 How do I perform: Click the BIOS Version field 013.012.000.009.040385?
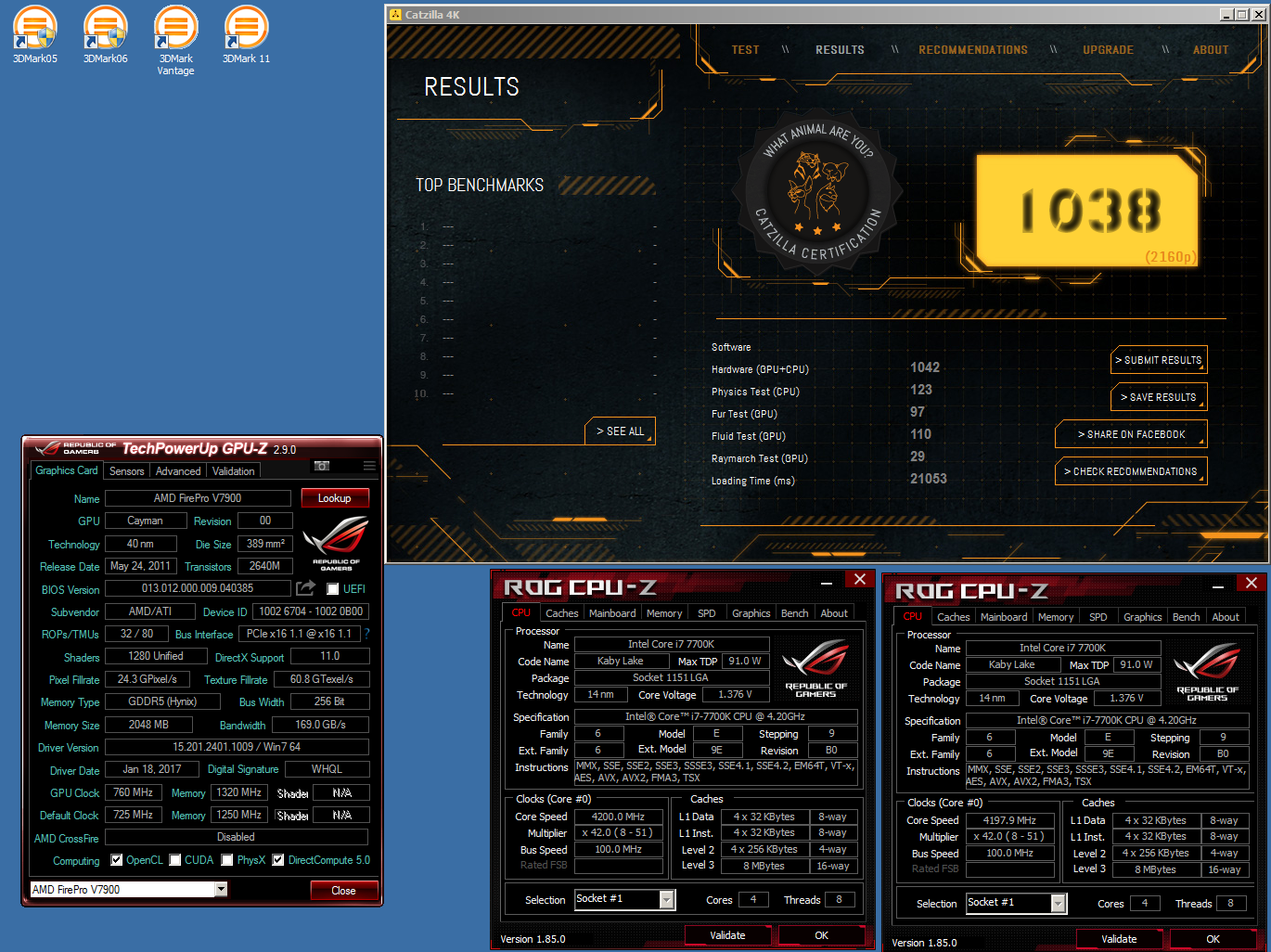(198, 588)
